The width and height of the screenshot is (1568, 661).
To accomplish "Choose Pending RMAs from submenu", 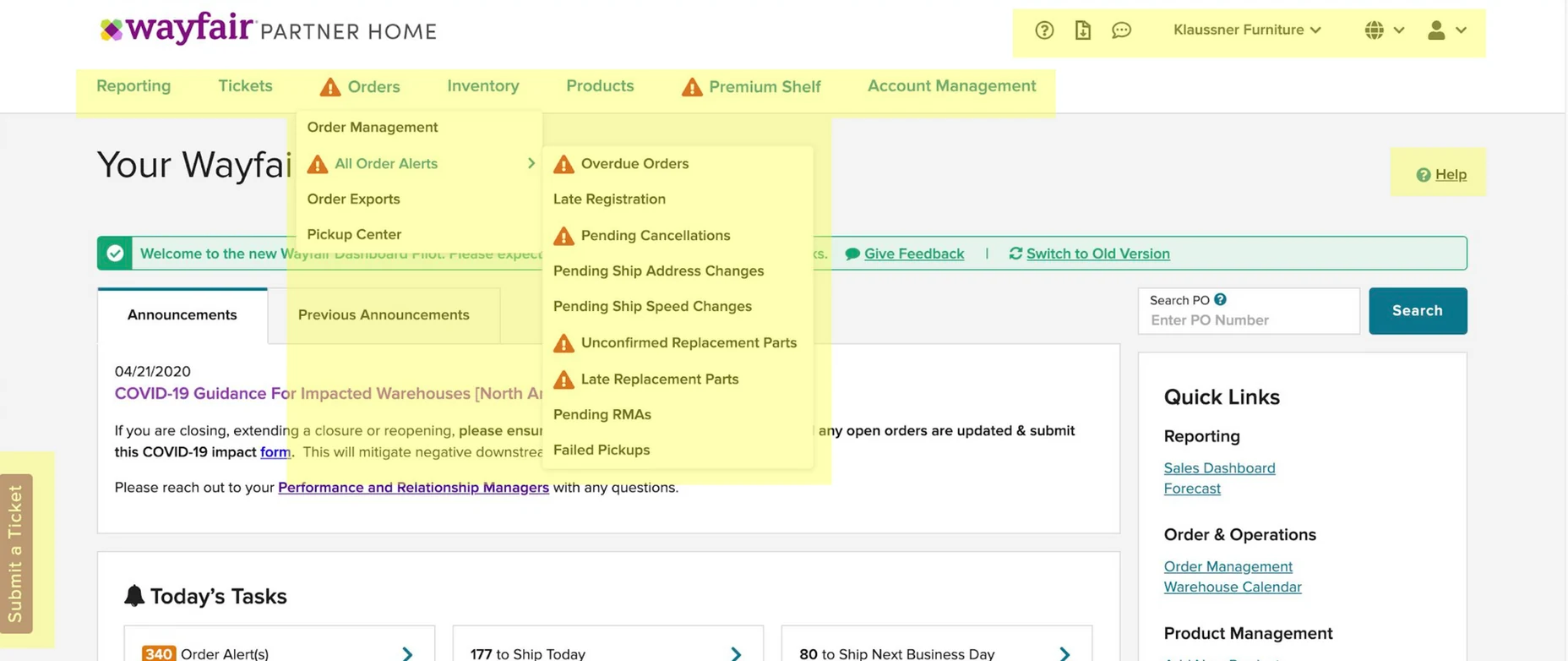I will [x=602, y=415].
